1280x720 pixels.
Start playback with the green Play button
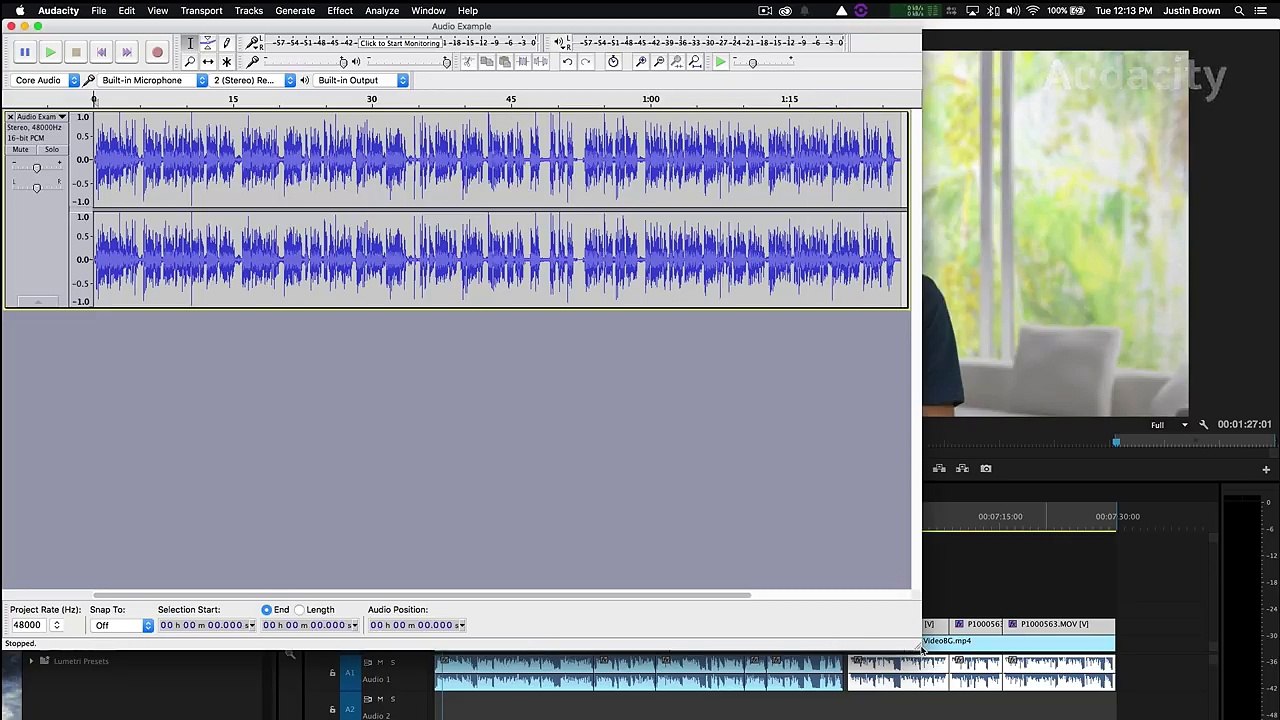point(50,52)
